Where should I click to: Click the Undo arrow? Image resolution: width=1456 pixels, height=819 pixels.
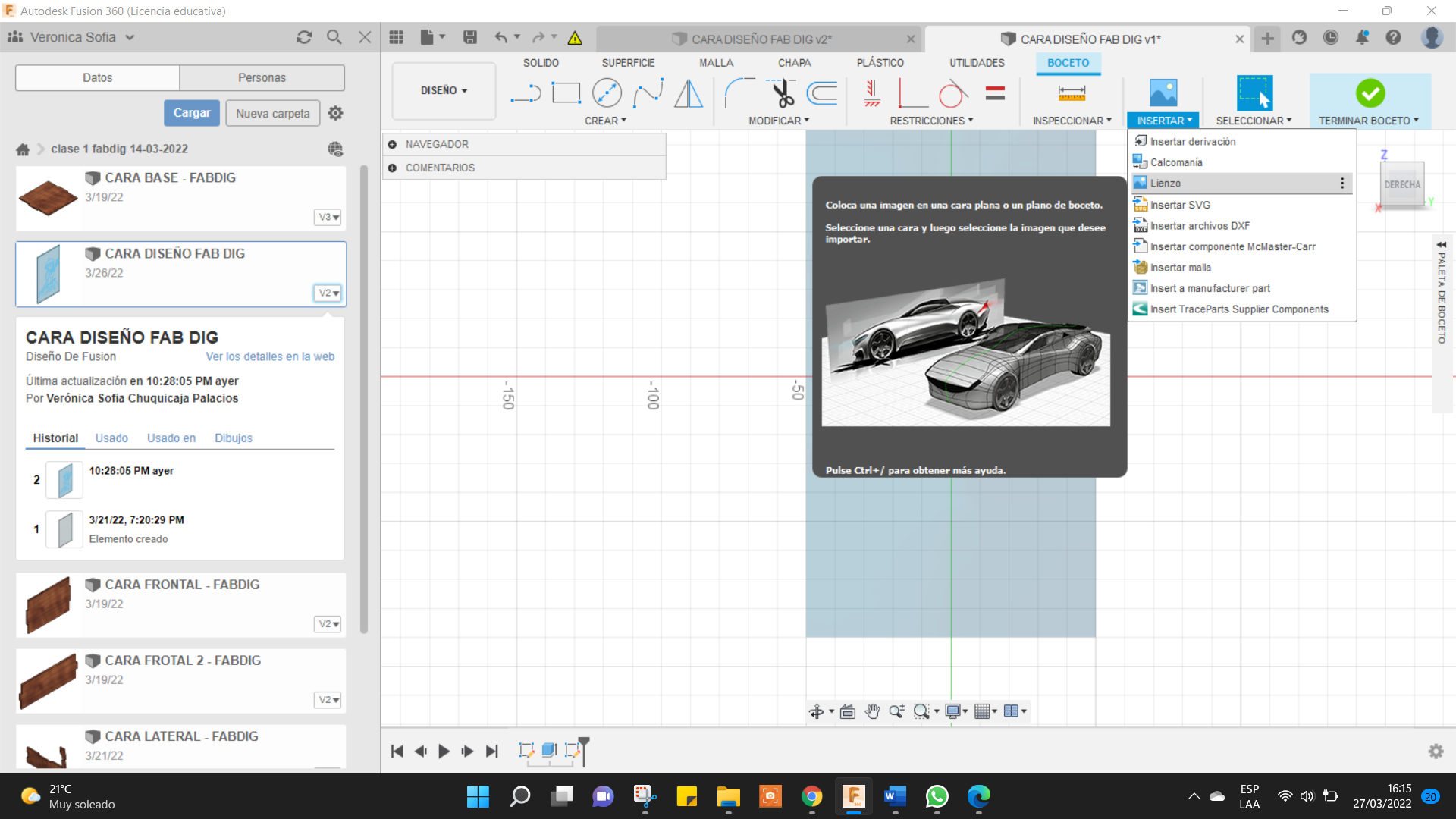point(500,37)
